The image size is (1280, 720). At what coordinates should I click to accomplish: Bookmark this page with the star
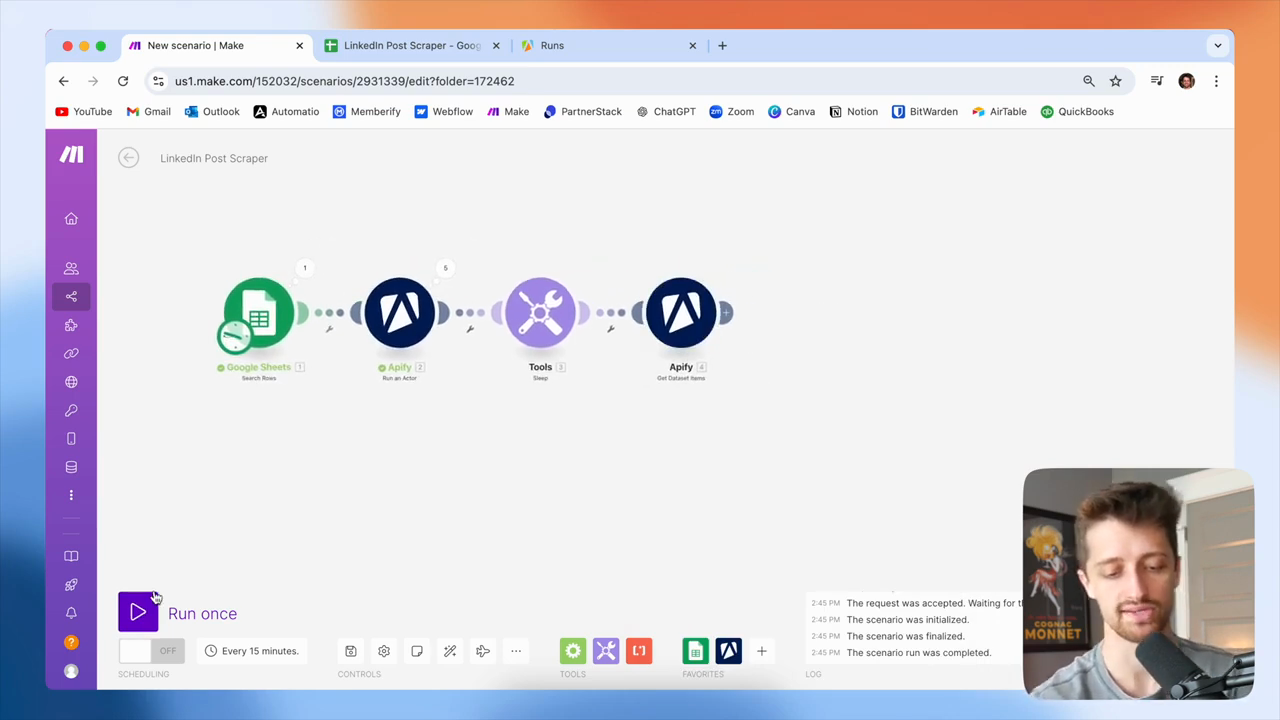click(1116, 81)
